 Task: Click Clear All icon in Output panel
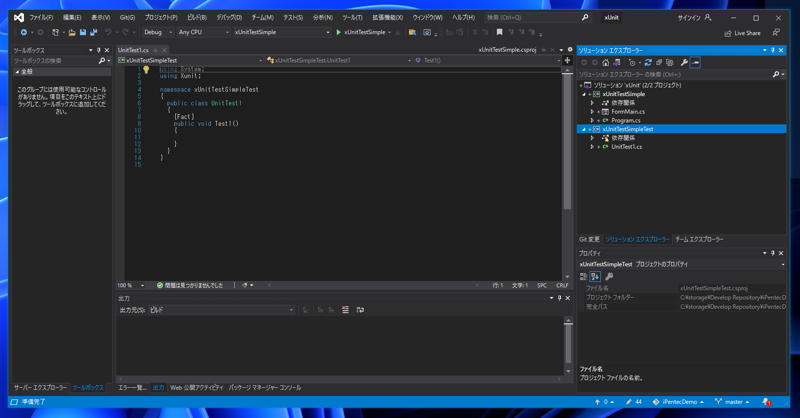pos(345,310)
